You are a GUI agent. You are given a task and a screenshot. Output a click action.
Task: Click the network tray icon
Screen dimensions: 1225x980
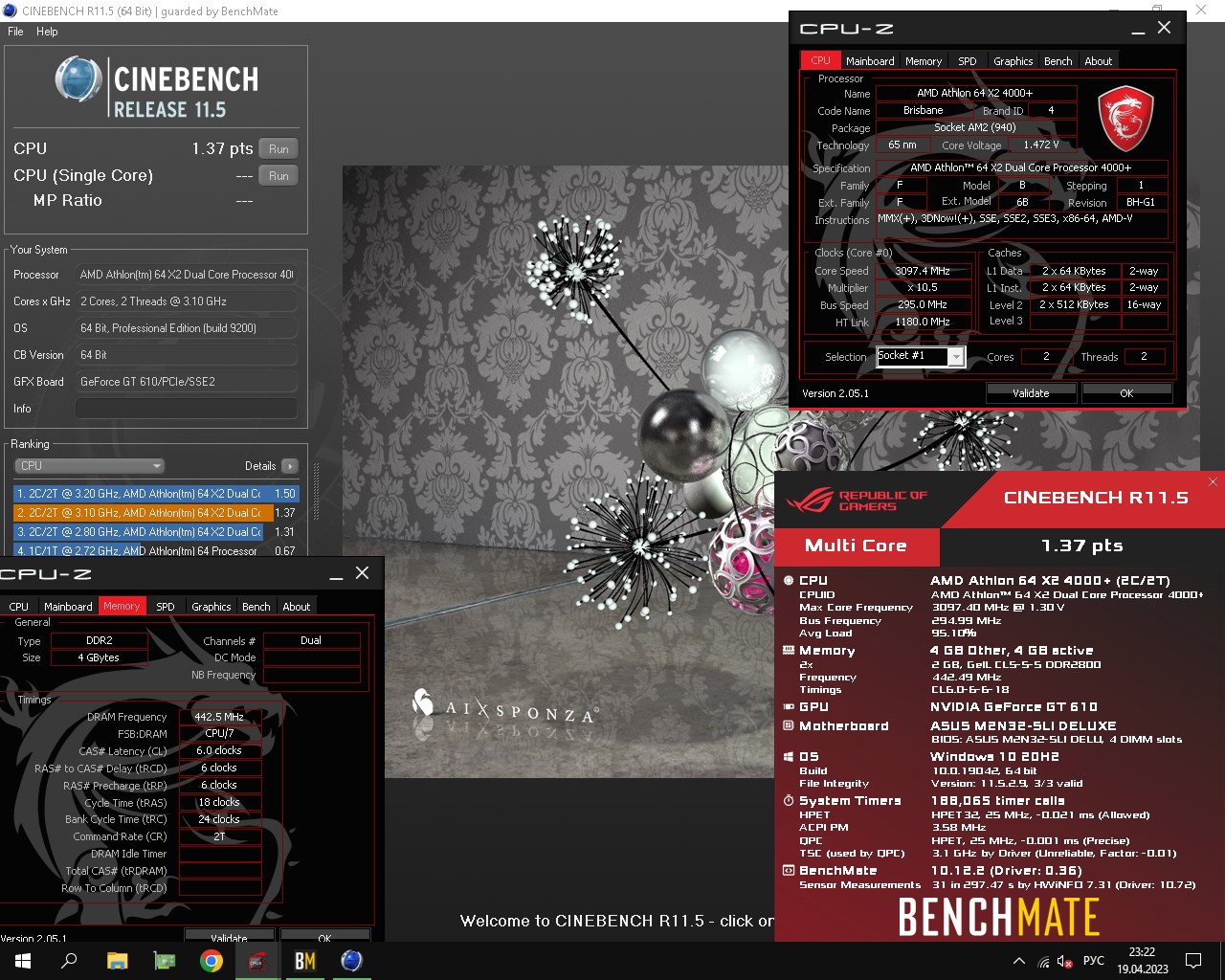pos(1043,961)
